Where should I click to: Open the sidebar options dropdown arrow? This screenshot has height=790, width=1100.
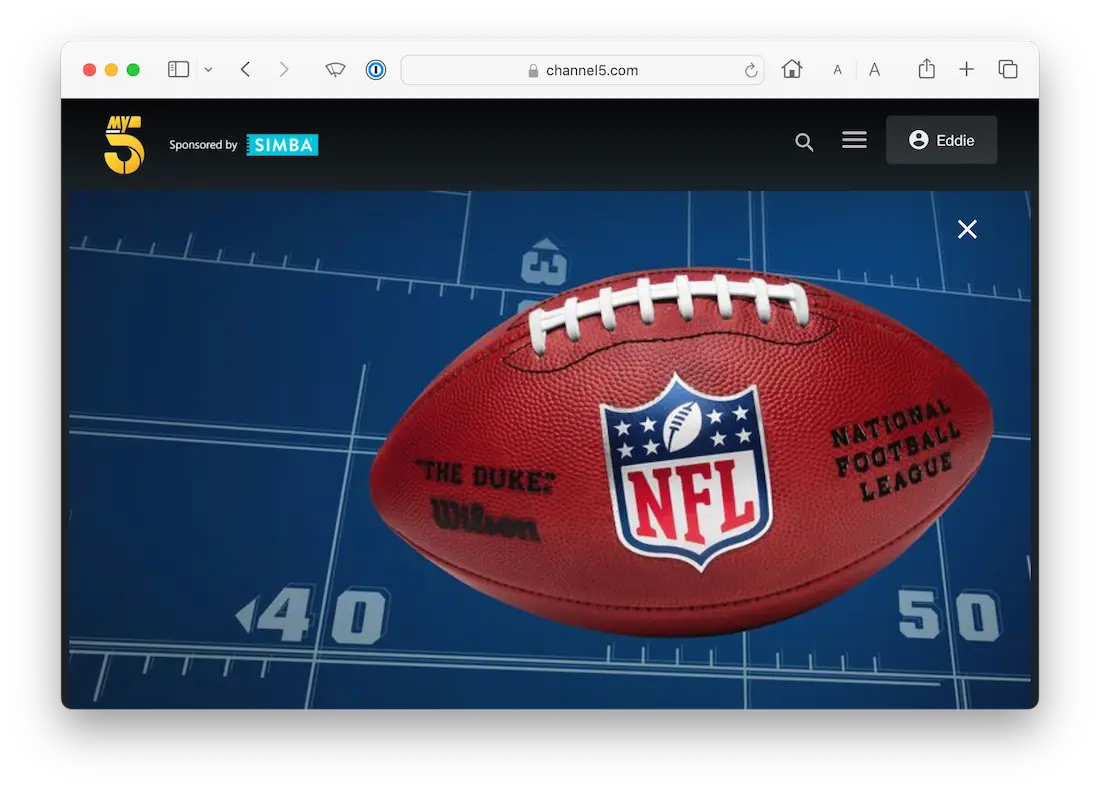click(x=208, y=69)
